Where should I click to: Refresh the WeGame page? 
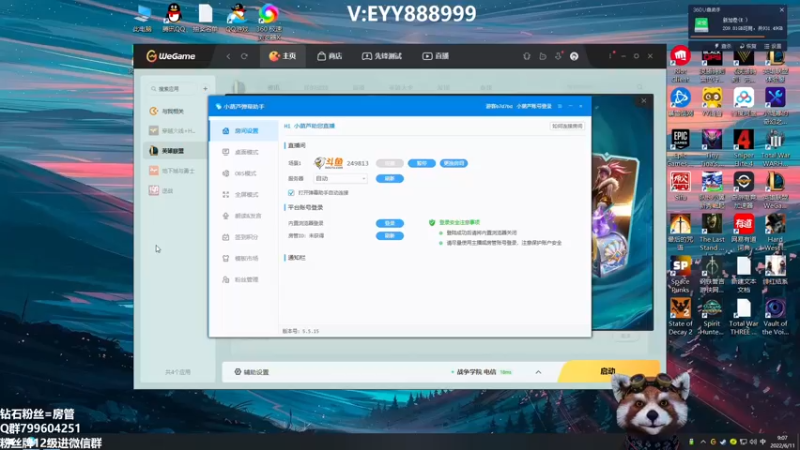244,56
